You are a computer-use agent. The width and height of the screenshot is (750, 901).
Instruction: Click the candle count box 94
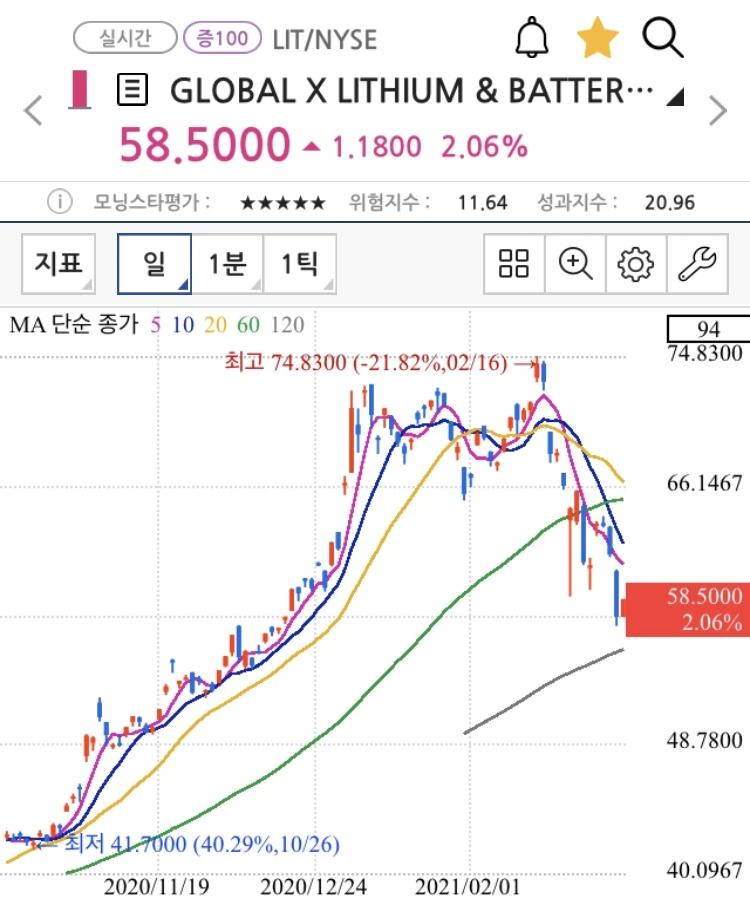(x=708, y=329)
